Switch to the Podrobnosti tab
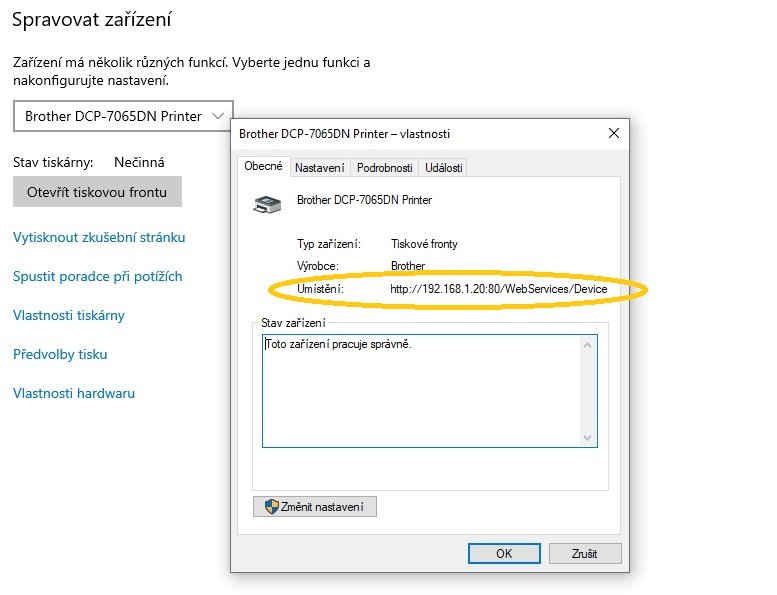The image size is (777, 595). pyautogui.click(x=385, y=168)
